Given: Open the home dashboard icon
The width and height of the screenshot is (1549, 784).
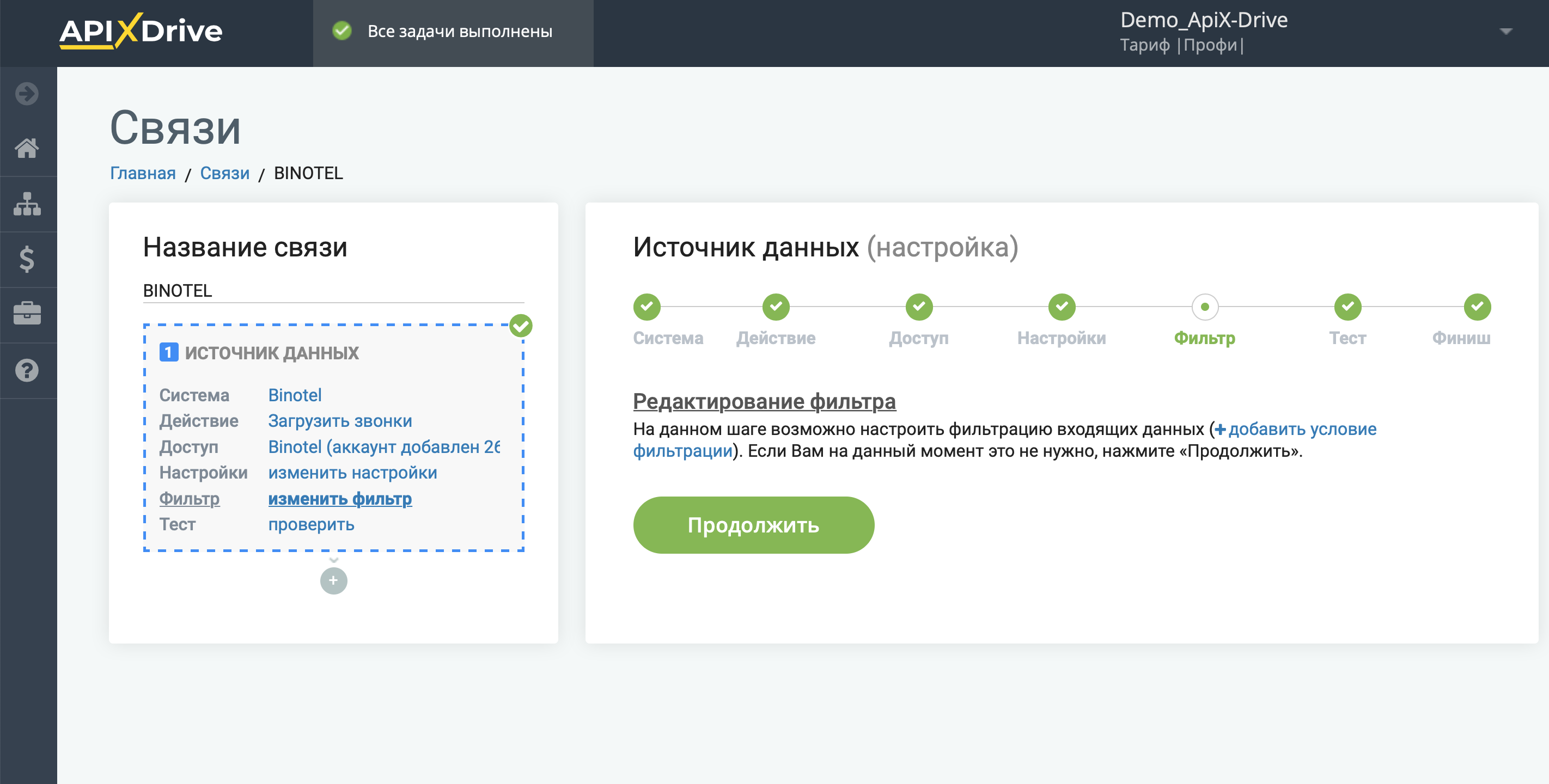Looking at the screenshot, I should pos(27,148).
